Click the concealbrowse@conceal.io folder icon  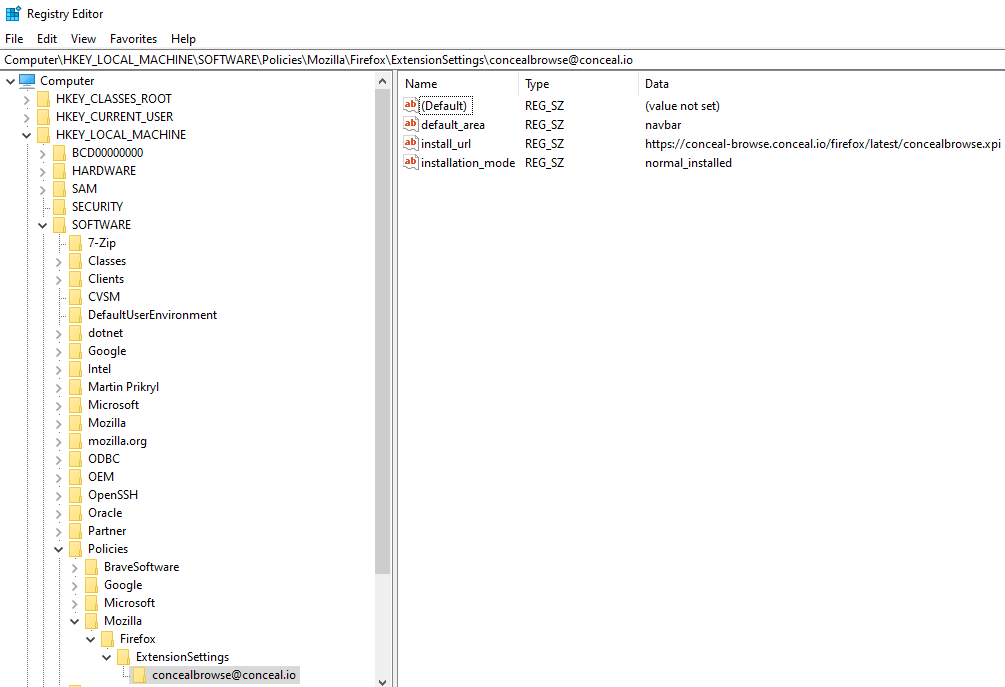point(140,675)
